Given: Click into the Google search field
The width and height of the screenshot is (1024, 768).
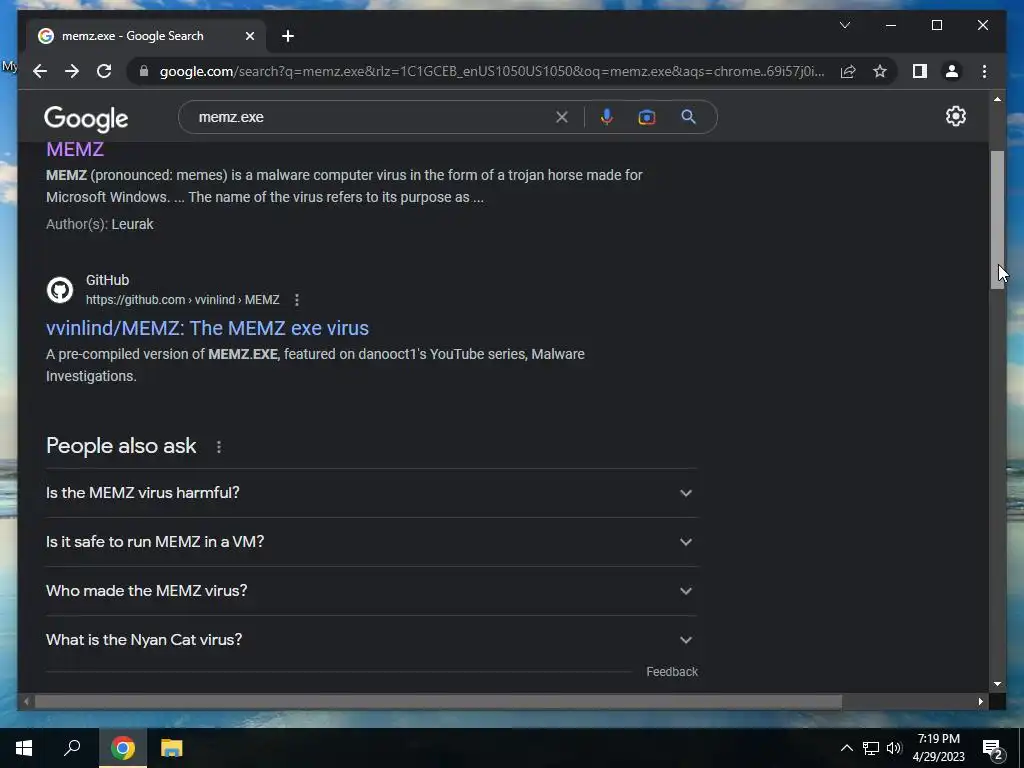Looking at the screenshot, I should 372,117.
